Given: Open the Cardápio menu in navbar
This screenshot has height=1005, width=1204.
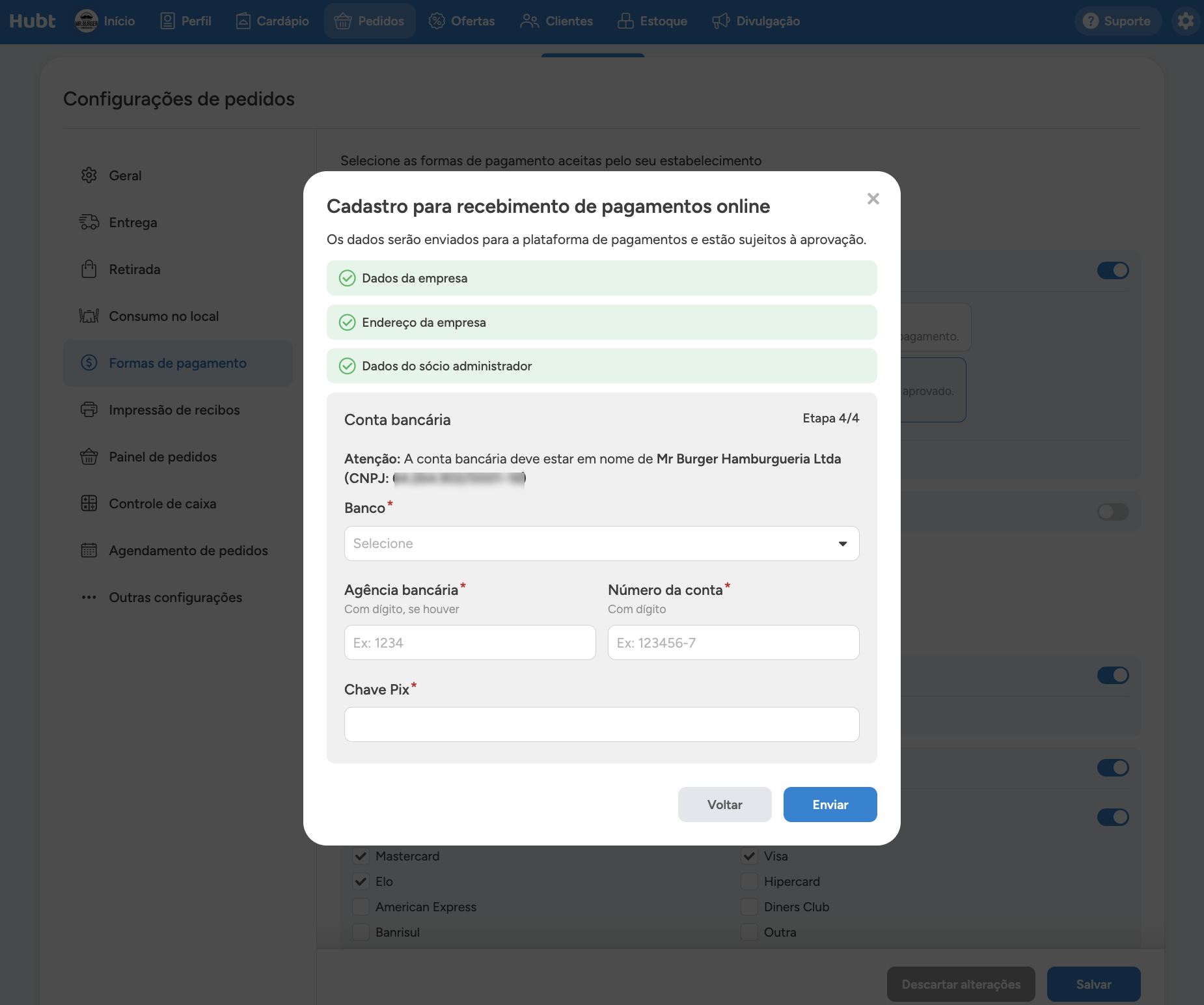Looking at the screenshot, I should point(272,21).
